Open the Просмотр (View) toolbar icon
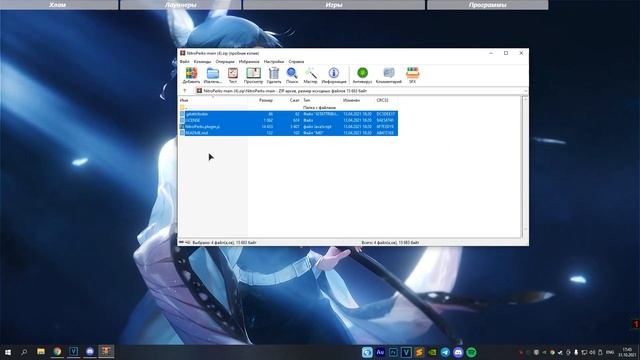 click(x=253, y=76)
